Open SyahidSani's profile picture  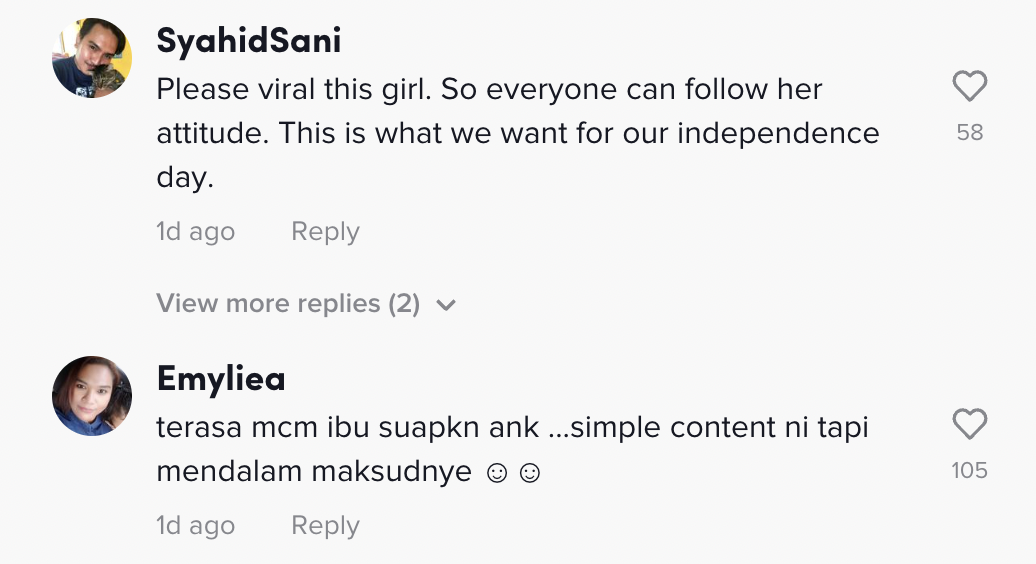tap(92, 58)
